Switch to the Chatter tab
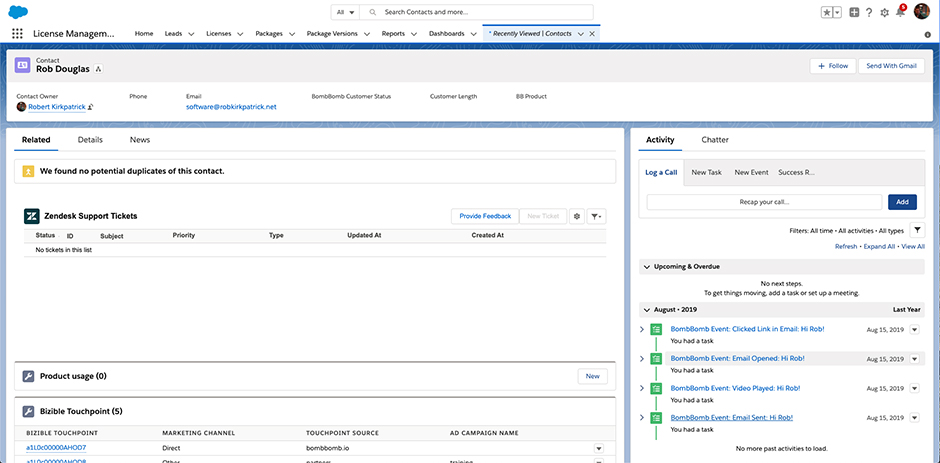Viewport: 940px width, 463px height. click(715, 140)
